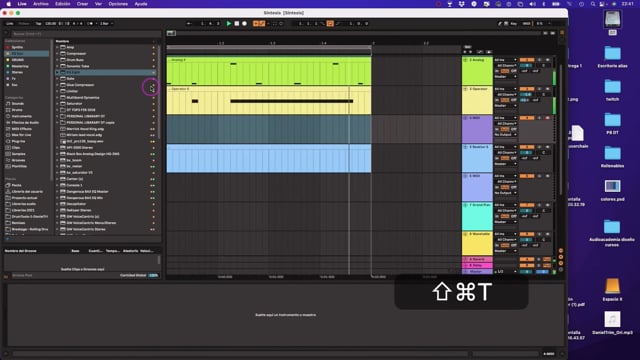The image size is (640, 360).
Task: Fold the 3 Operator track with its triangle
Action: [465, 89]
